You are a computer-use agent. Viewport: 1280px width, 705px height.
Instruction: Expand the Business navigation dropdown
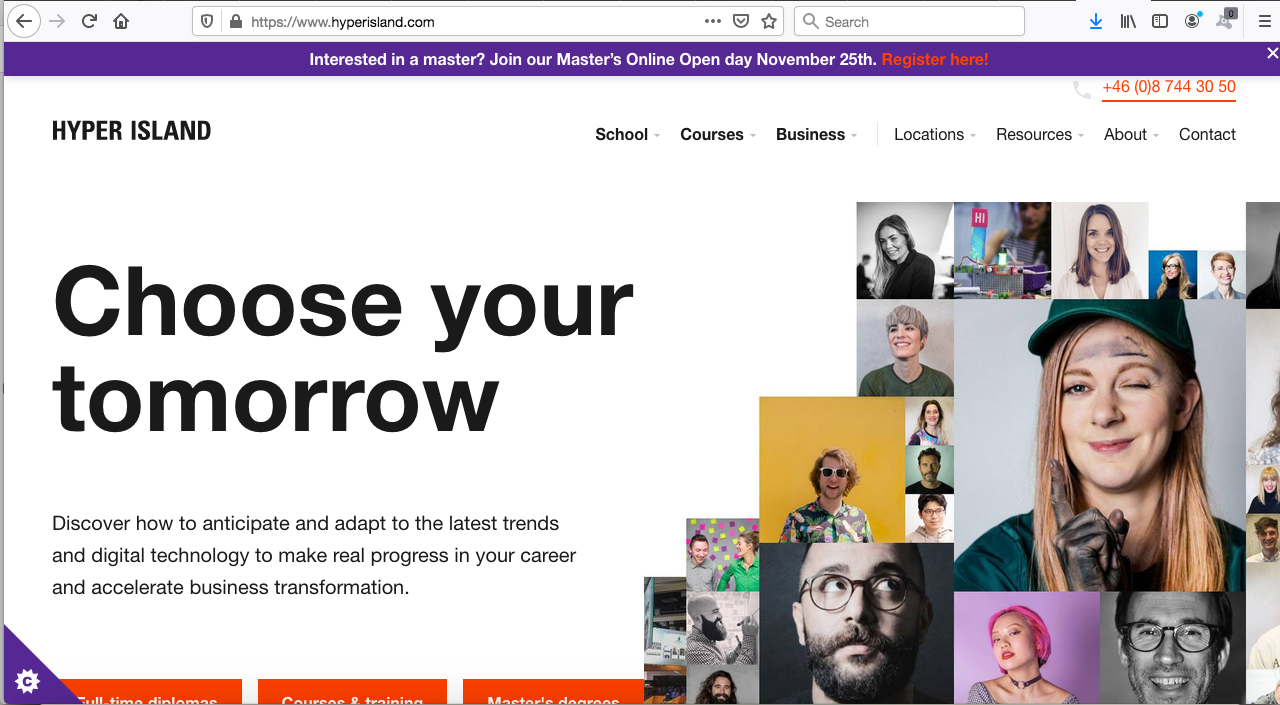[x=816, y=135]
